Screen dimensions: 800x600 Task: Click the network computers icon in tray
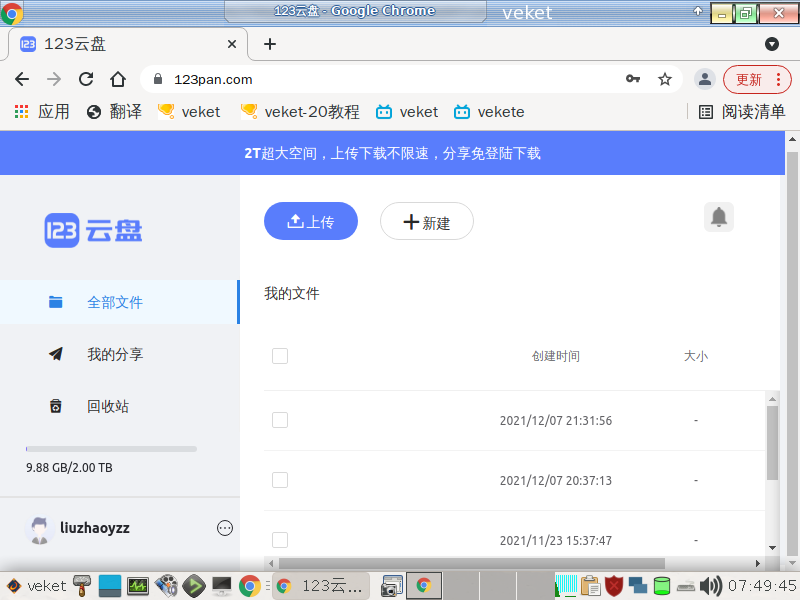tap(638, 586)
